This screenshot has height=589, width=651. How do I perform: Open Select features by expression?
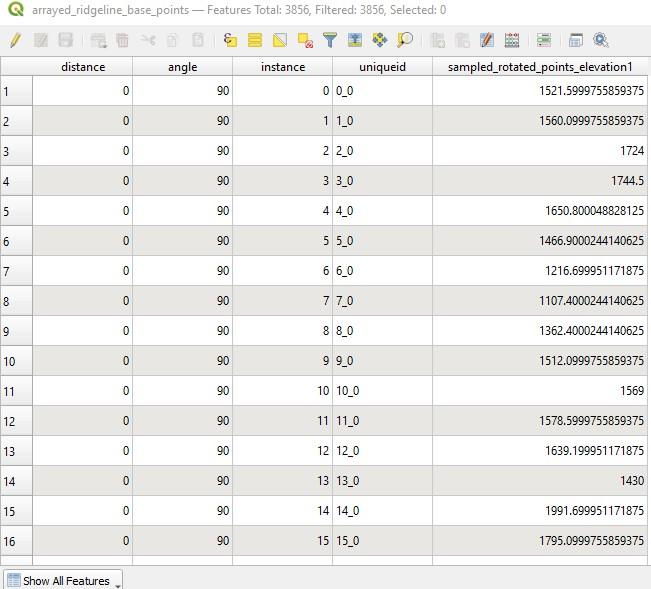click(x=230, y=40)
